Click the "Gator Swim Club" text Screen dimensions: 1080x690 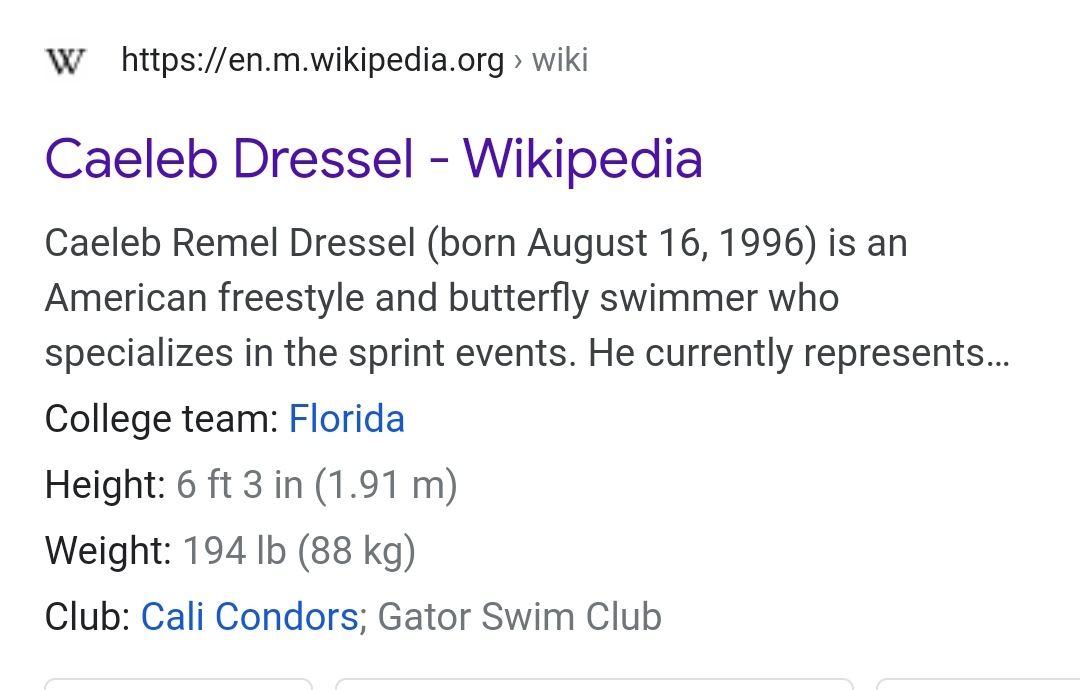(519, 616)
